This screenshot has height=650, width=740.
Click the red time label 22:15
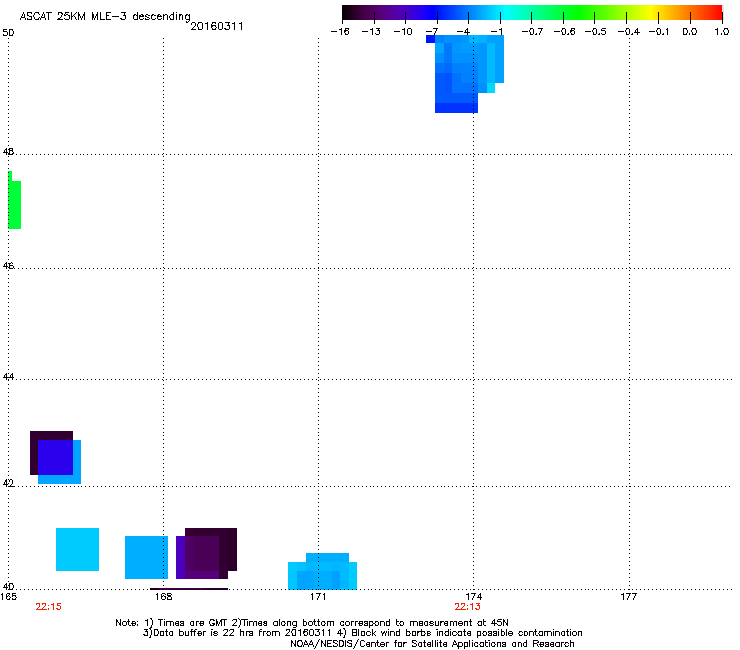tap(48, 607)
